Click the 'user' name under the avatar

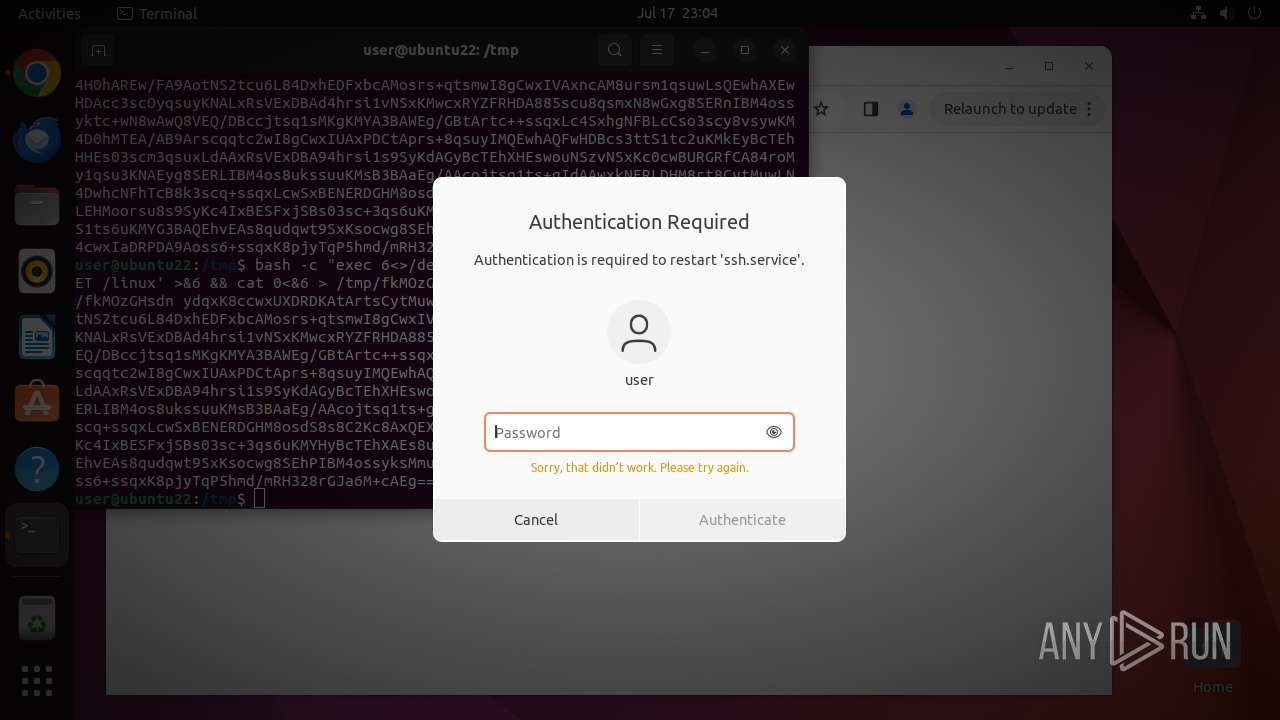pos(639,380)
